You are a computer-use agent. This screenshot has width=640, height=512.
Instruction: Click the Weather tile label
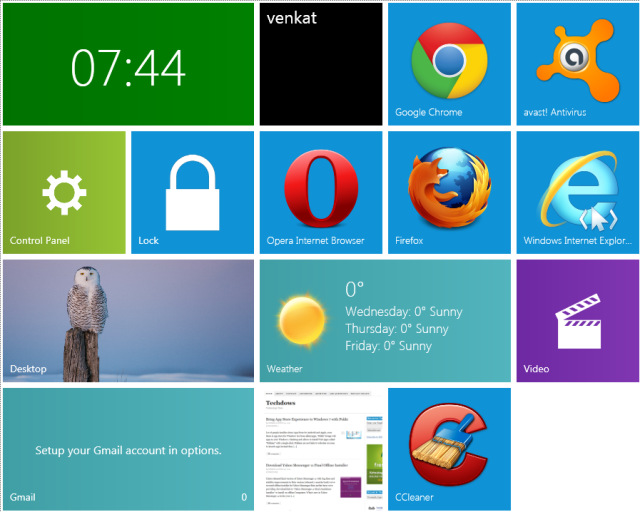[284, 369]
